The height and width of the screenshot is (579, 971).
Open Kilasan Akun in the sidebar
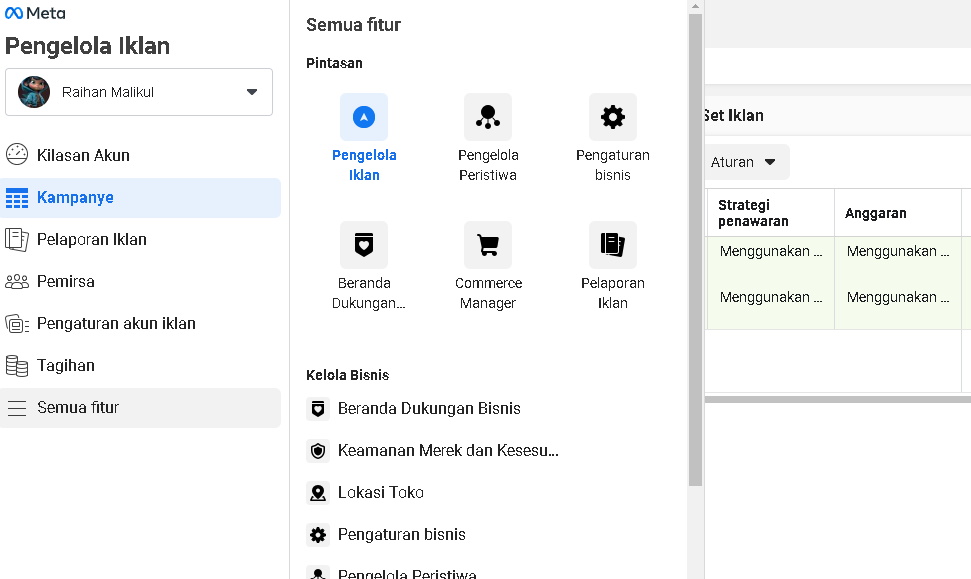tap(140, 155)
